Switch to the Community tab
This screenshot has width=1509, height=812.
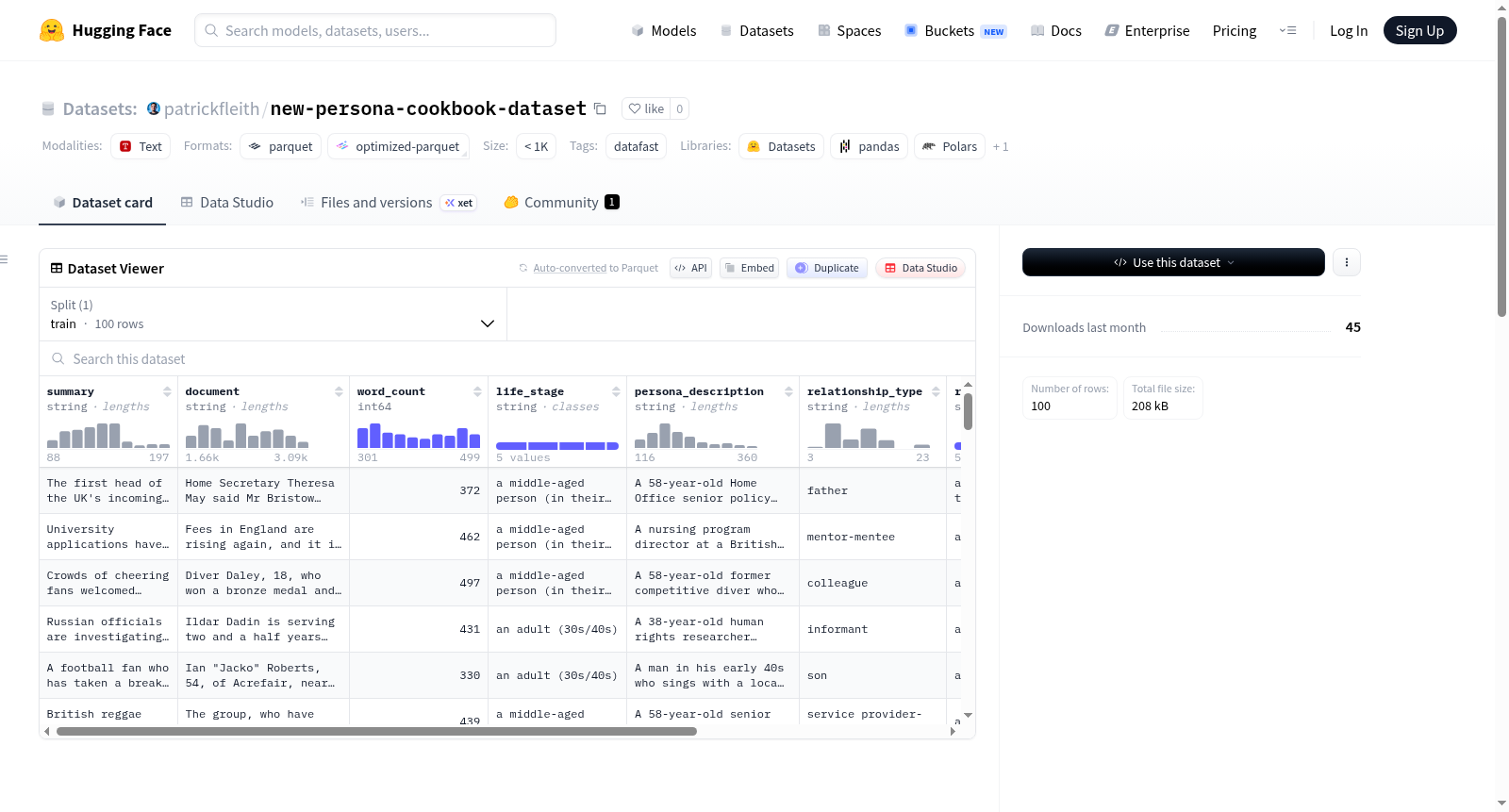click(561, 202)
